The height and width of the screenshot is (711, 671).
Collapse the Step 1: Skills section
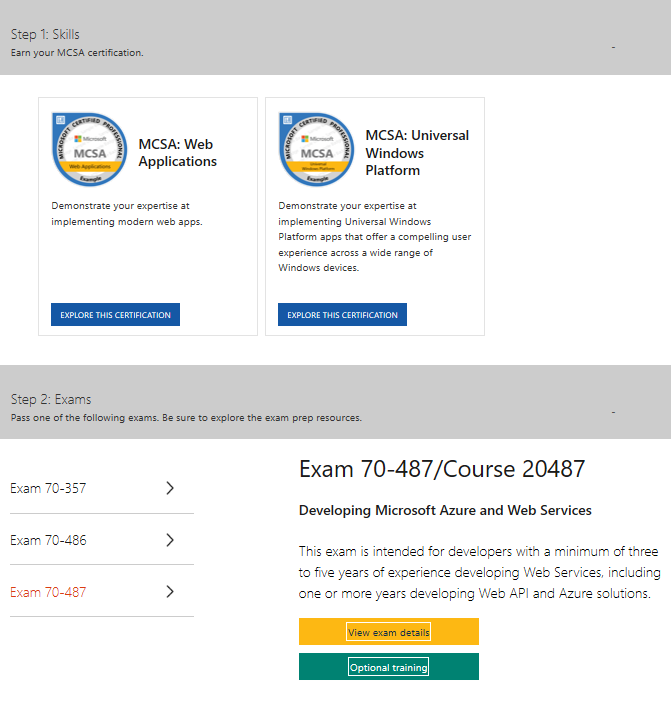coord(613,47)
